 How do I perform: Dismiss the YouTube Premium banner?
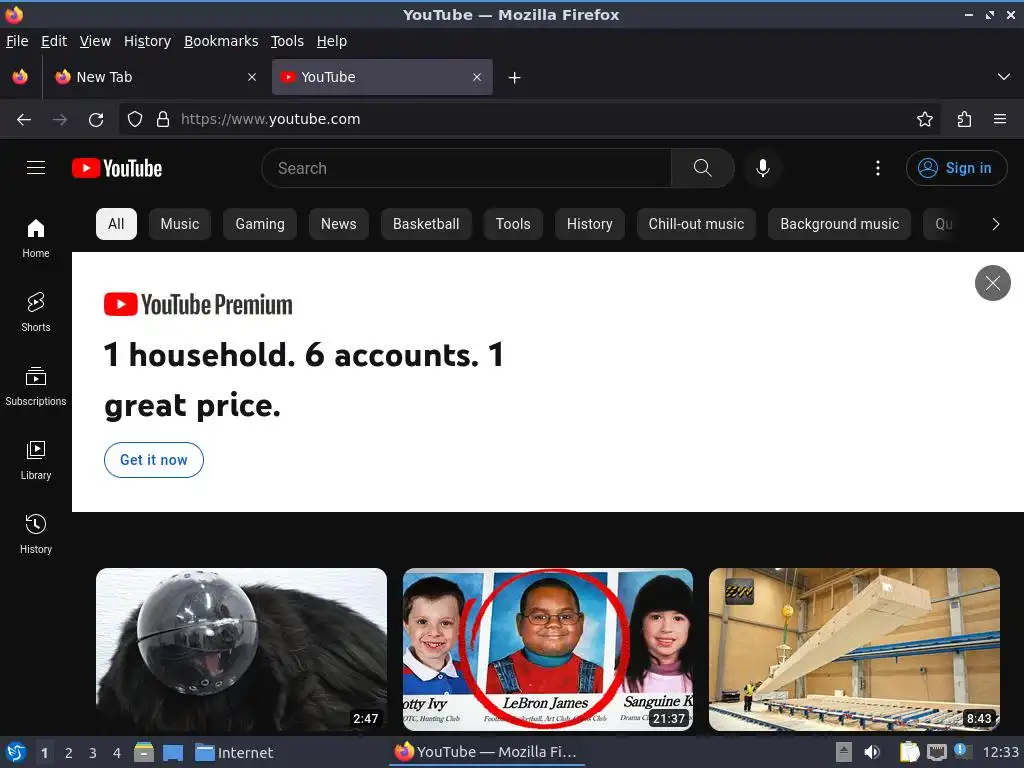[x=993, y=283]
